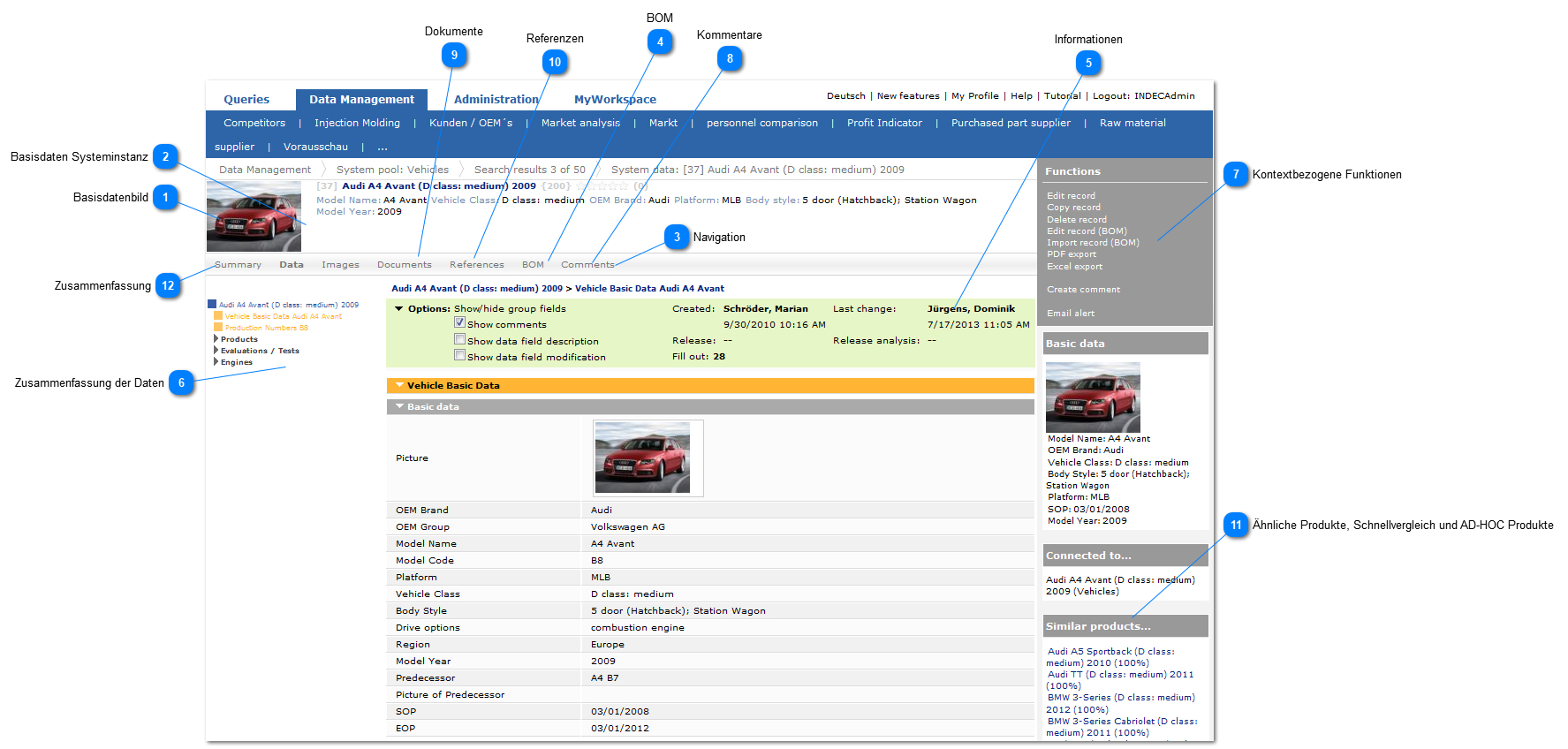The width and height of the screenshot is (1568, 749).
Task: Switch language via the Deutsch link
Action: coord(846,96)
